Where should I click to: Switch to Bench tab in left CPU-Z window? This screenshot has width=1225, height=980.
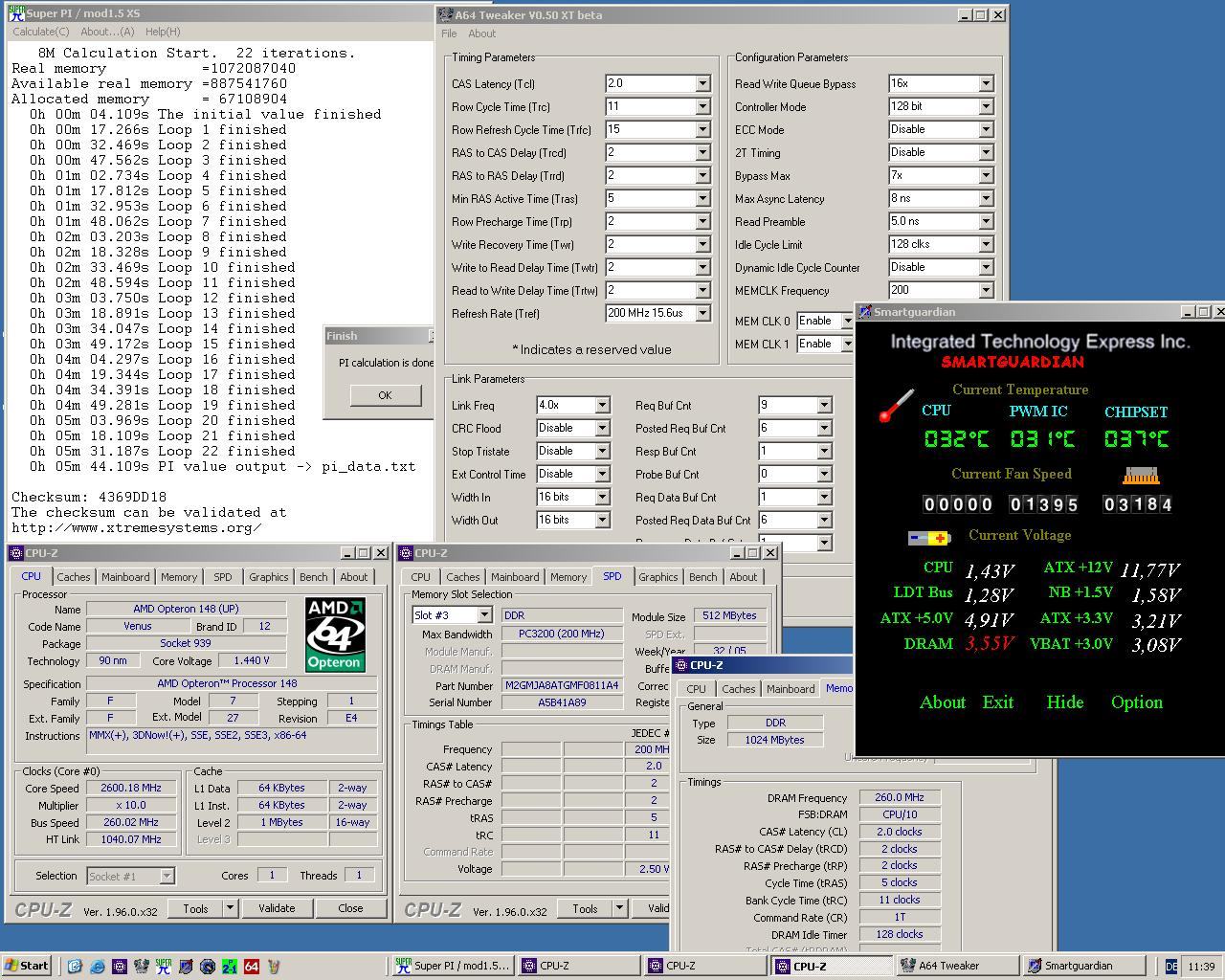point(313,577)
